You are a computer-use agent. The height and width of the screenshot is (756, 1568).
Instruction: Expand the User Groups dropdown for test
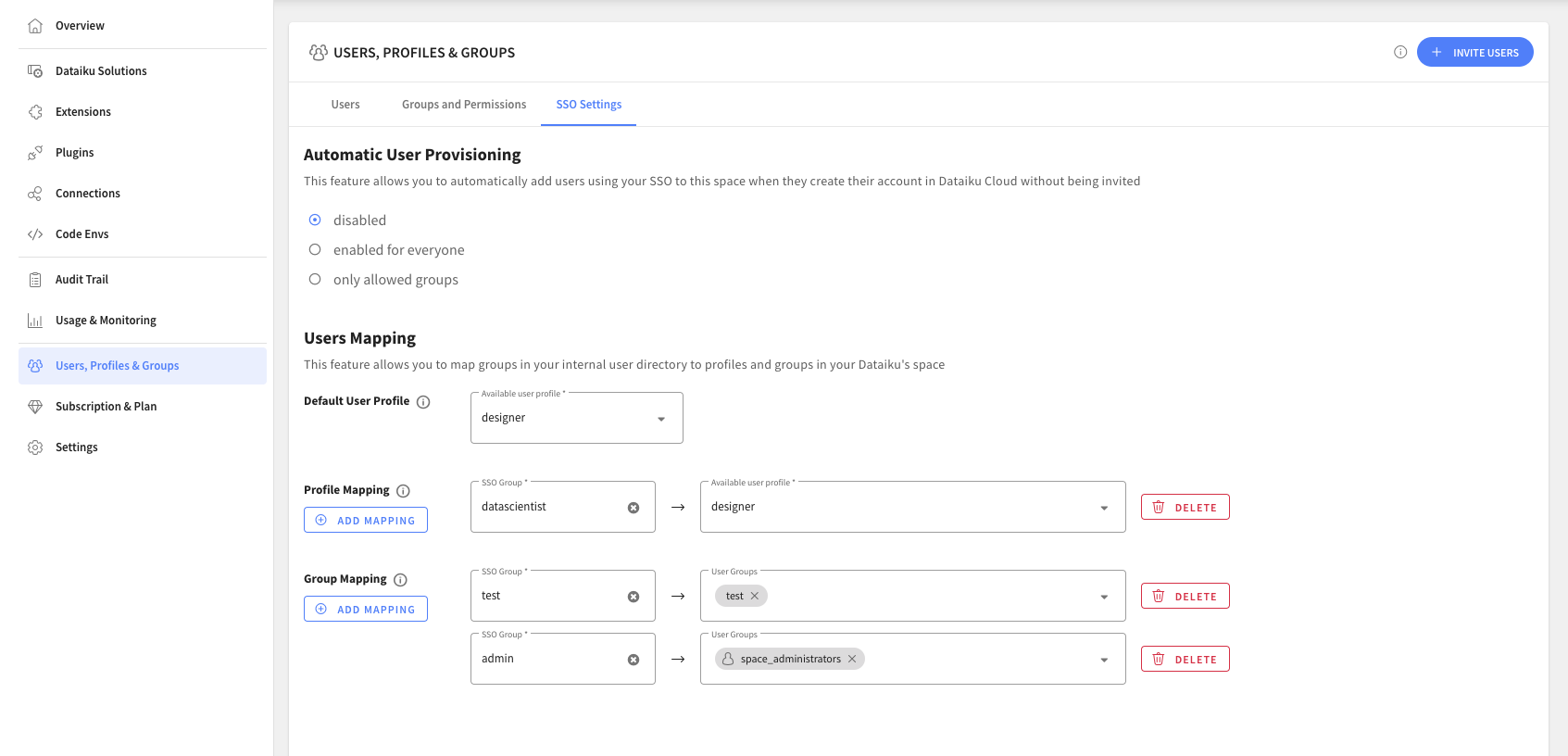click(1104, 597)
